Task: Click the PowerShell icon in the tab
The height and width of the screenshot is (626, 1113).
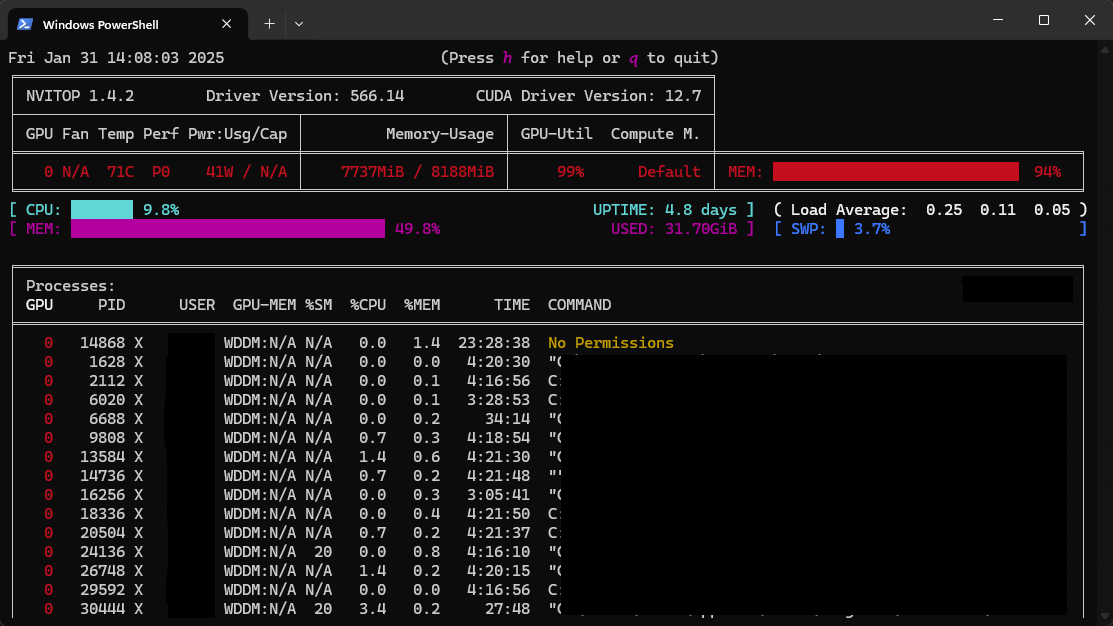Action: (25, 23)
